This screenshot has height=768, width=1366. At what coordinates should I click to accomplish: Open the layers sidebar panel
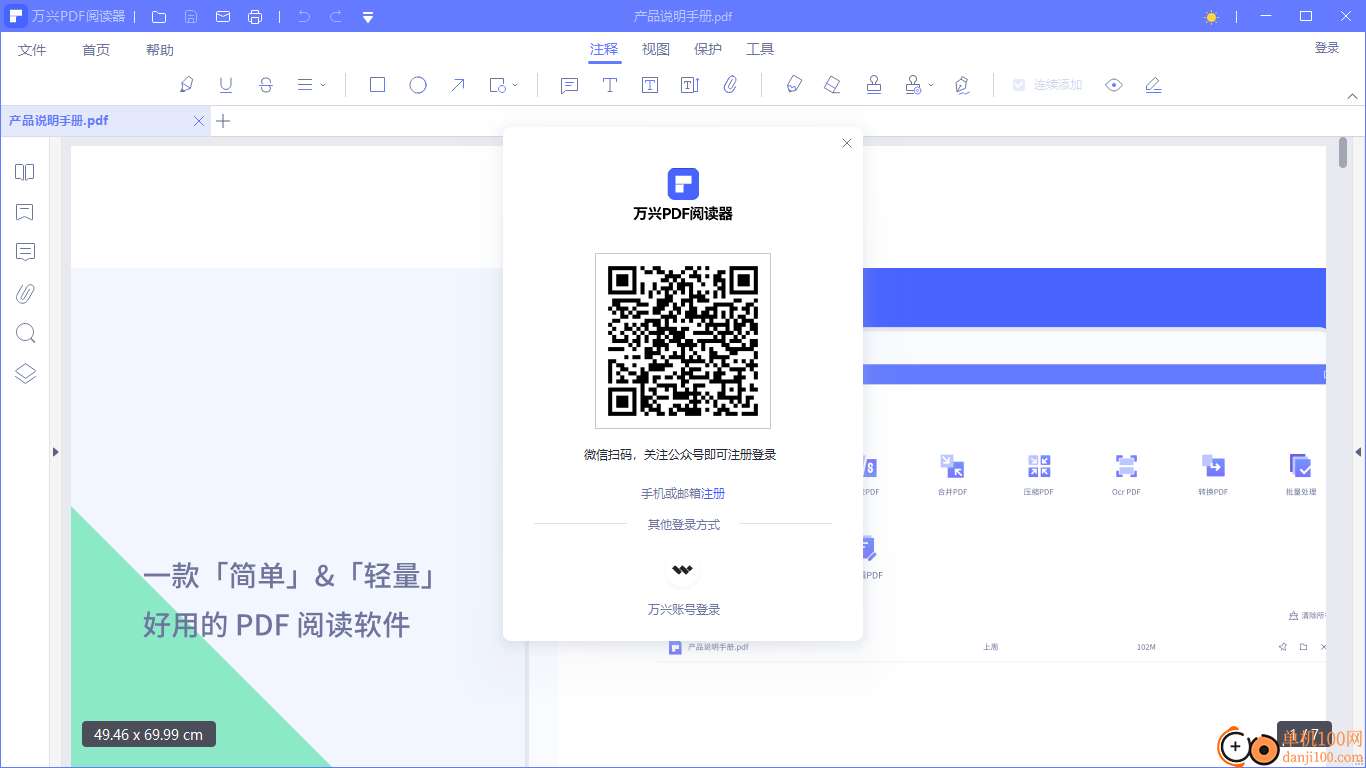coord(25,374)
